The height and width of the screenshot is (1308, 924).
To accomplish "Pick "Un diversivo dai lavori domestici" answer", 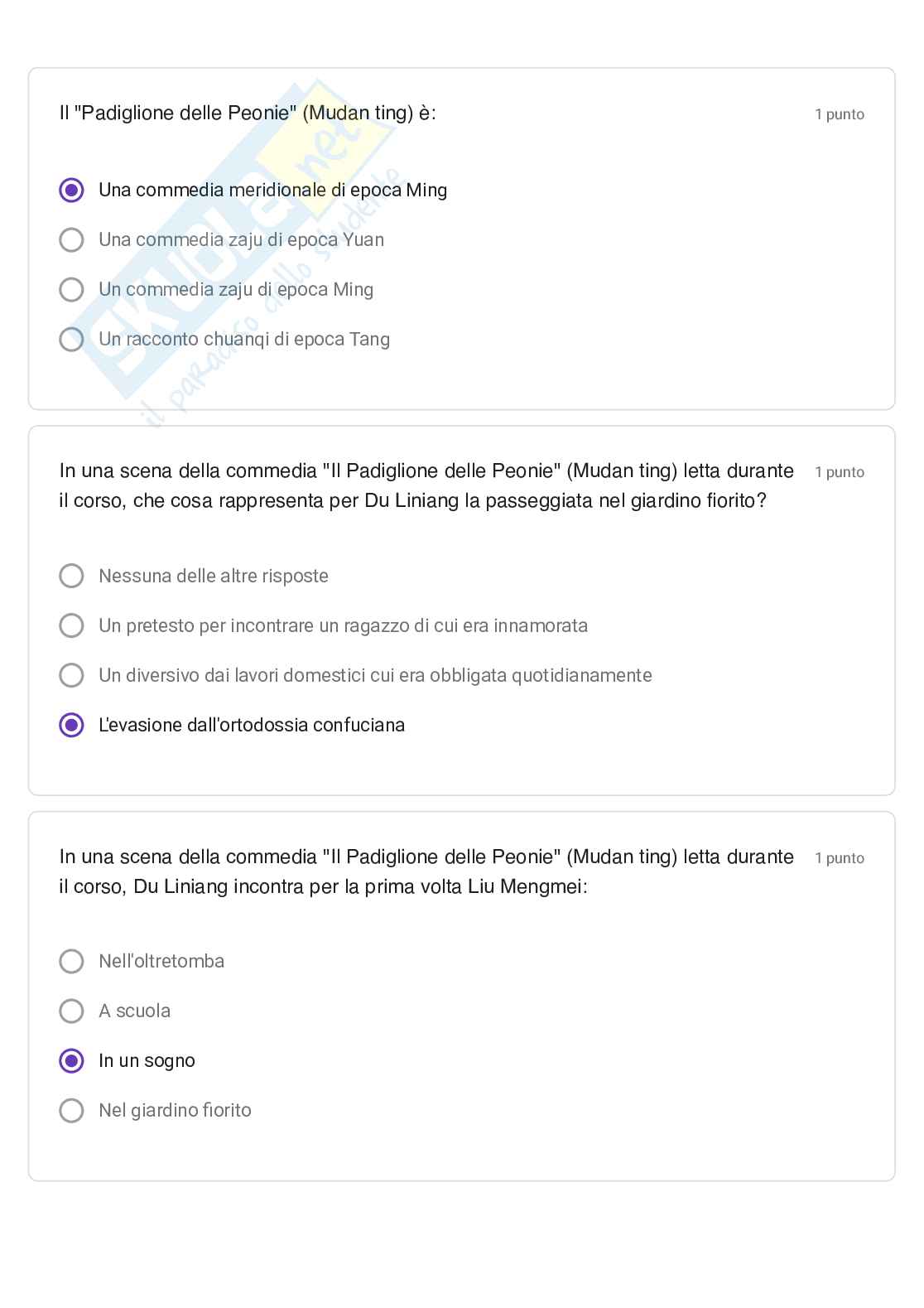I will pyautogui.click(x=72, y=675).
